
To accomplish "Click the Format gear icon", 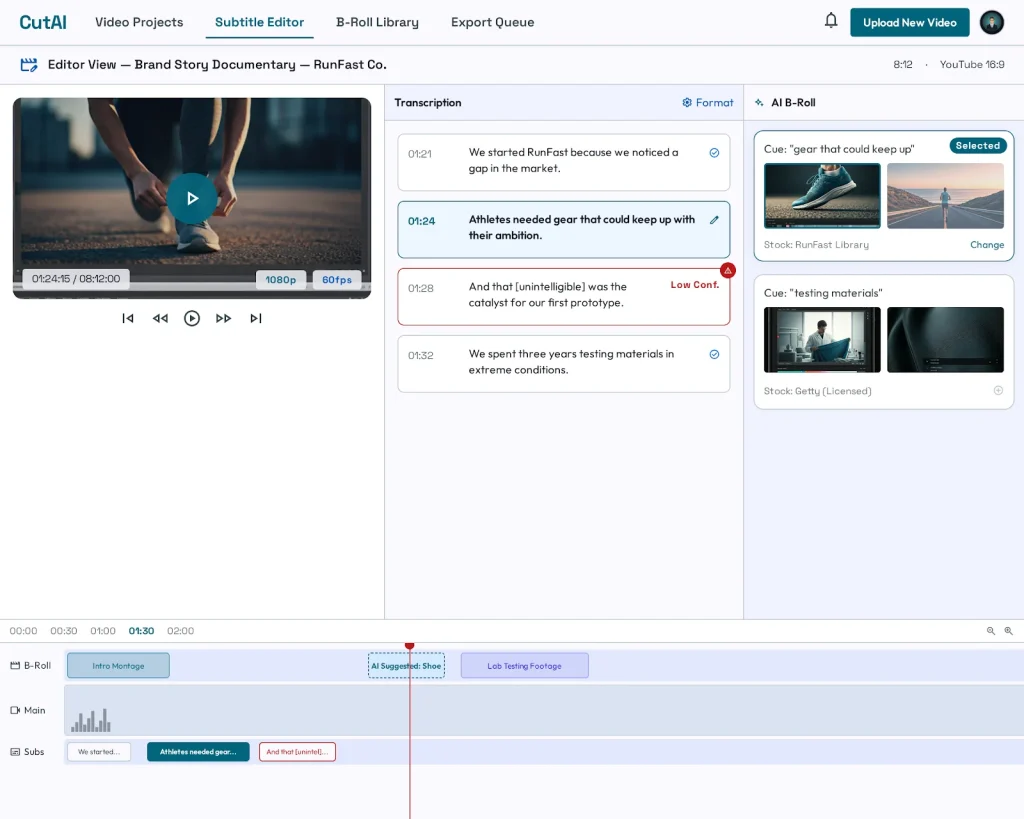I will click(687, 103).
